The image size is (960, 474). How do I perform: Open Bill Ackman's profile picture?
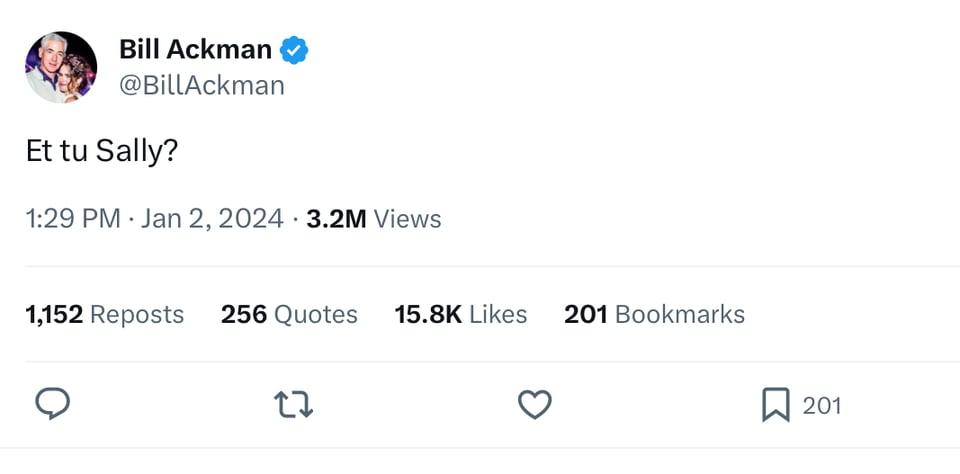(x=61, y=67)
